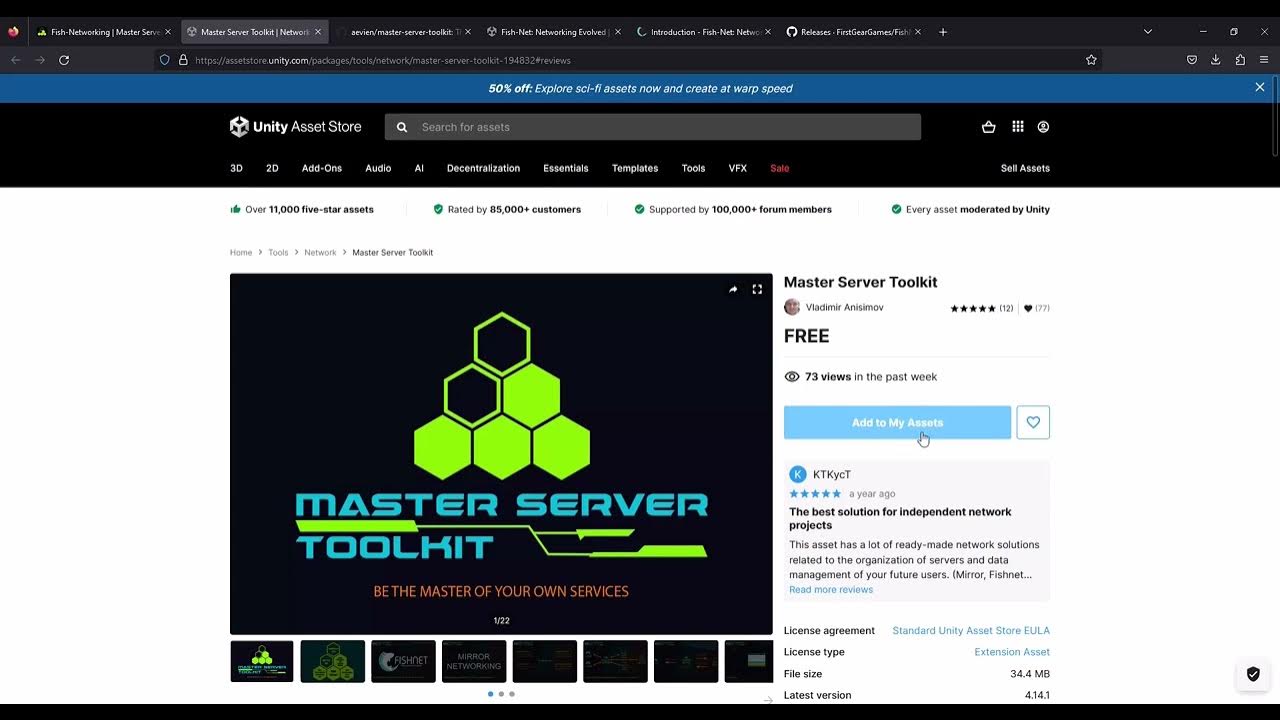The image size is (1280, 720).
Task: Click the Unity Asset Store logo
Action: (295, 127)
